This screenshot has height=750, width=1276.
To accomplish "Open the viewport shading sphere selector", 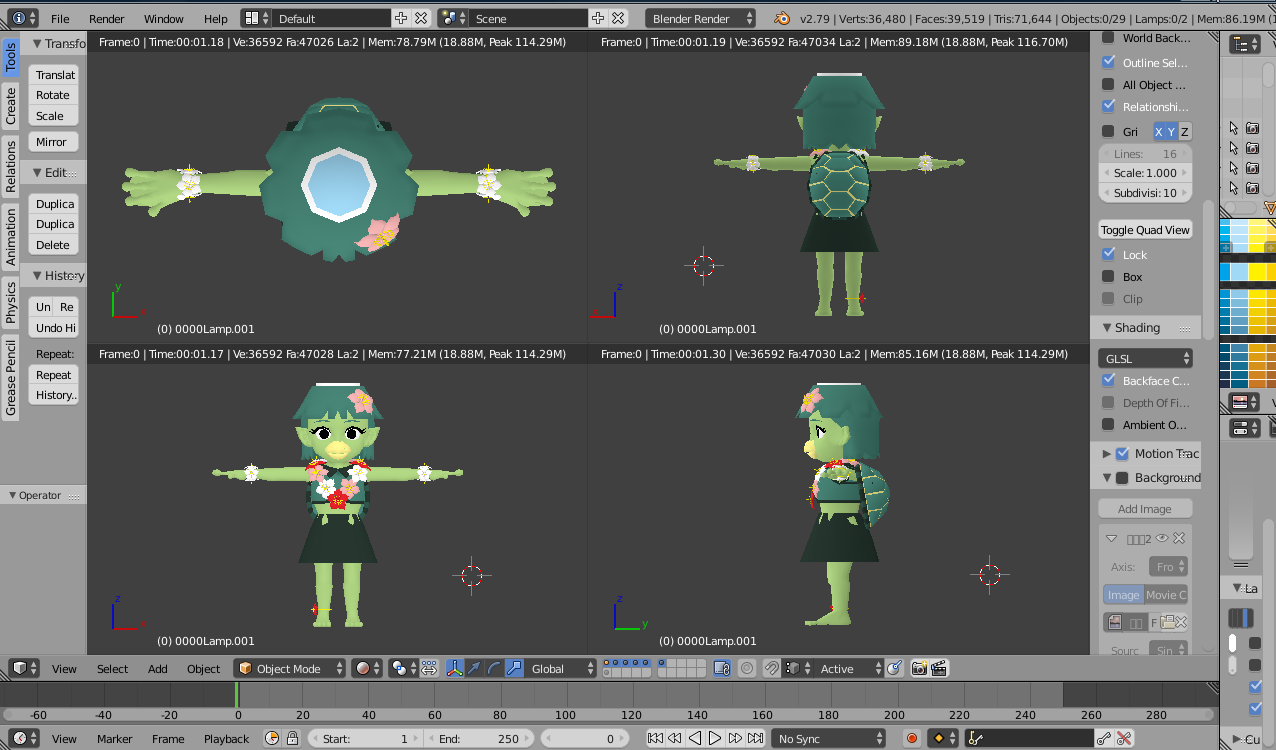I will pyautogui.click(x=368, y=668).
